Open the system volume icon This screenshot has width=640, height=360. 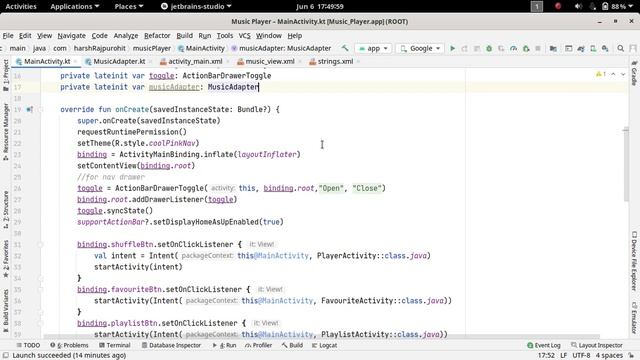[578, 6]
